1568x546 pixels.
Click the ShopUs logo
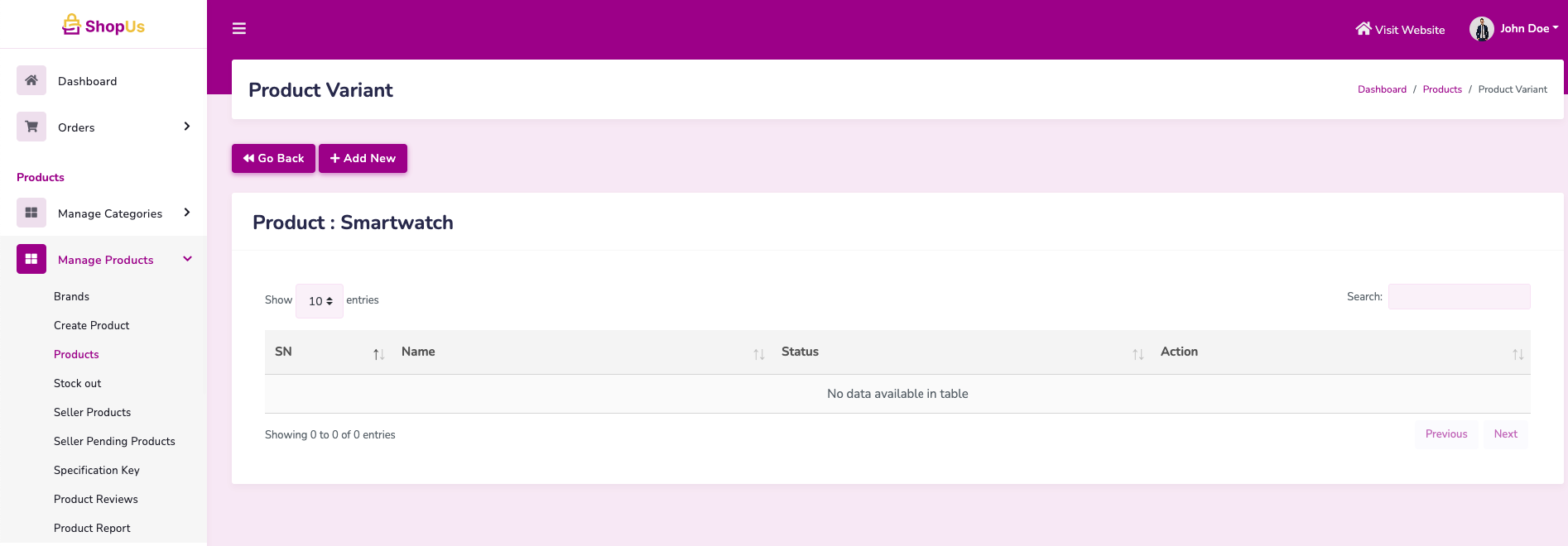pos(103,26)
